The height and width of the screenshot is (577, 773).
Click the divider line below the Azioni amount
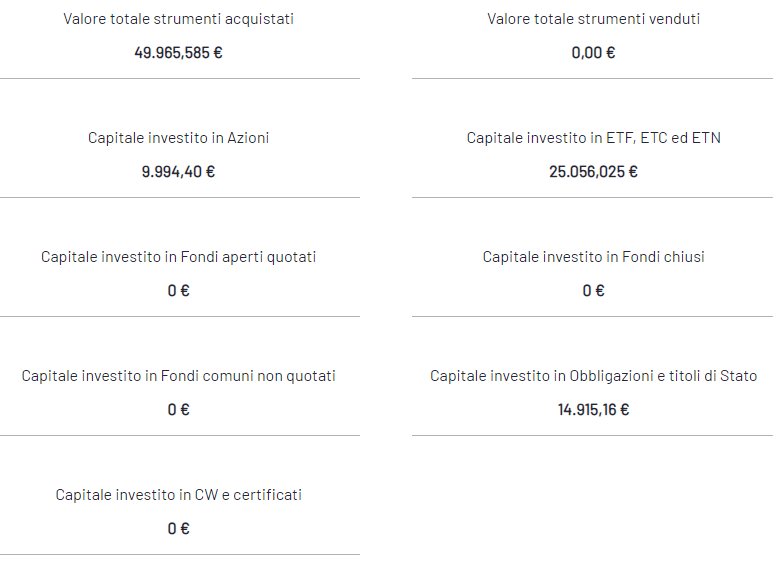tap(180, 197)
